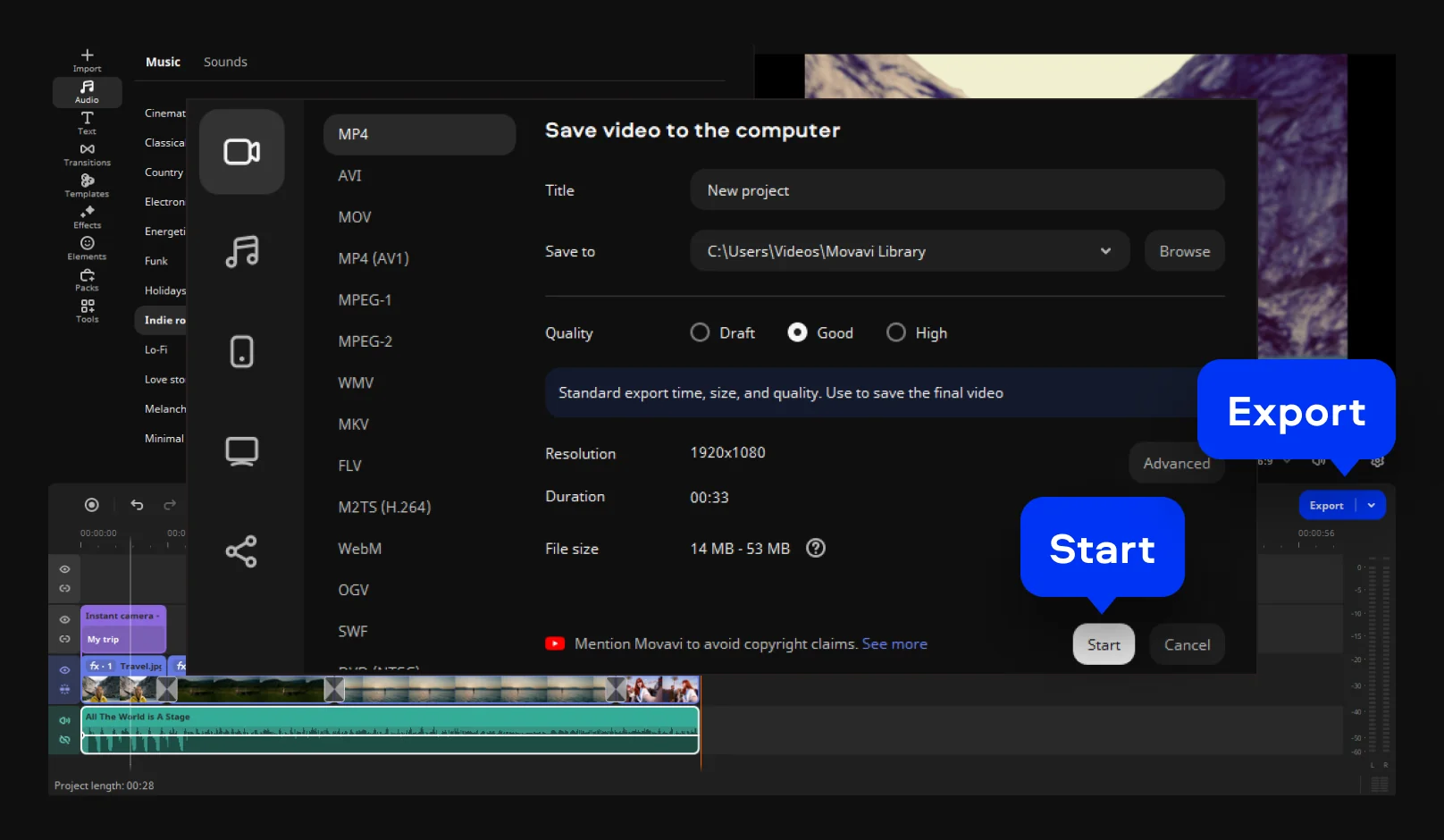Switch to the Sounds tab
Image resolution: width=1444 pixels, height=840 pixels.
click(225, 62)
